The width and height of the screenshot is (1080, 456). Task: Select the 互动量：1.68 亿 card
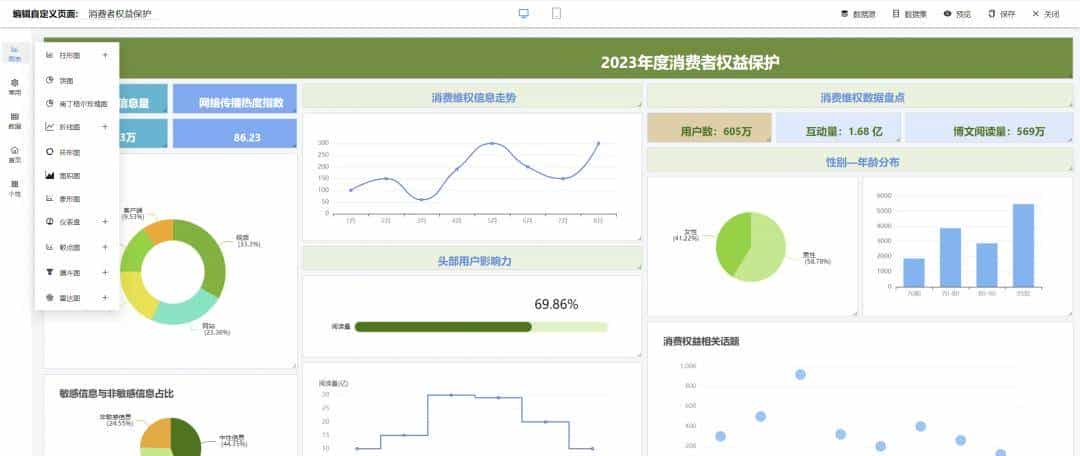(838, 129)
